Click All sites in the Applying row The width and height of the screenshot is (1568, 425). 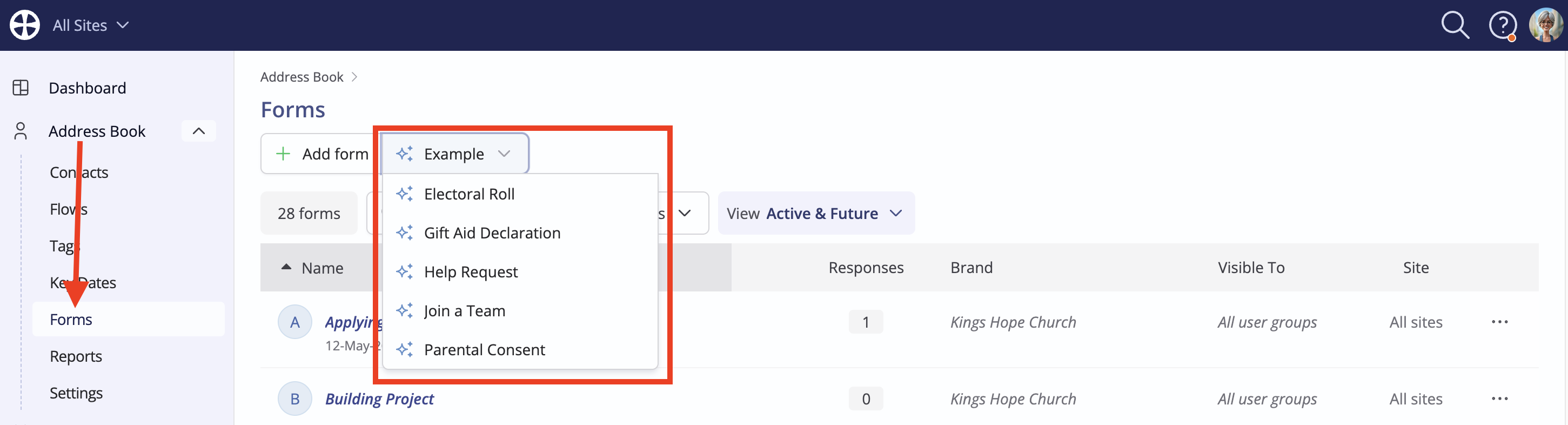pyautogui.click(x=1416, y=322)
